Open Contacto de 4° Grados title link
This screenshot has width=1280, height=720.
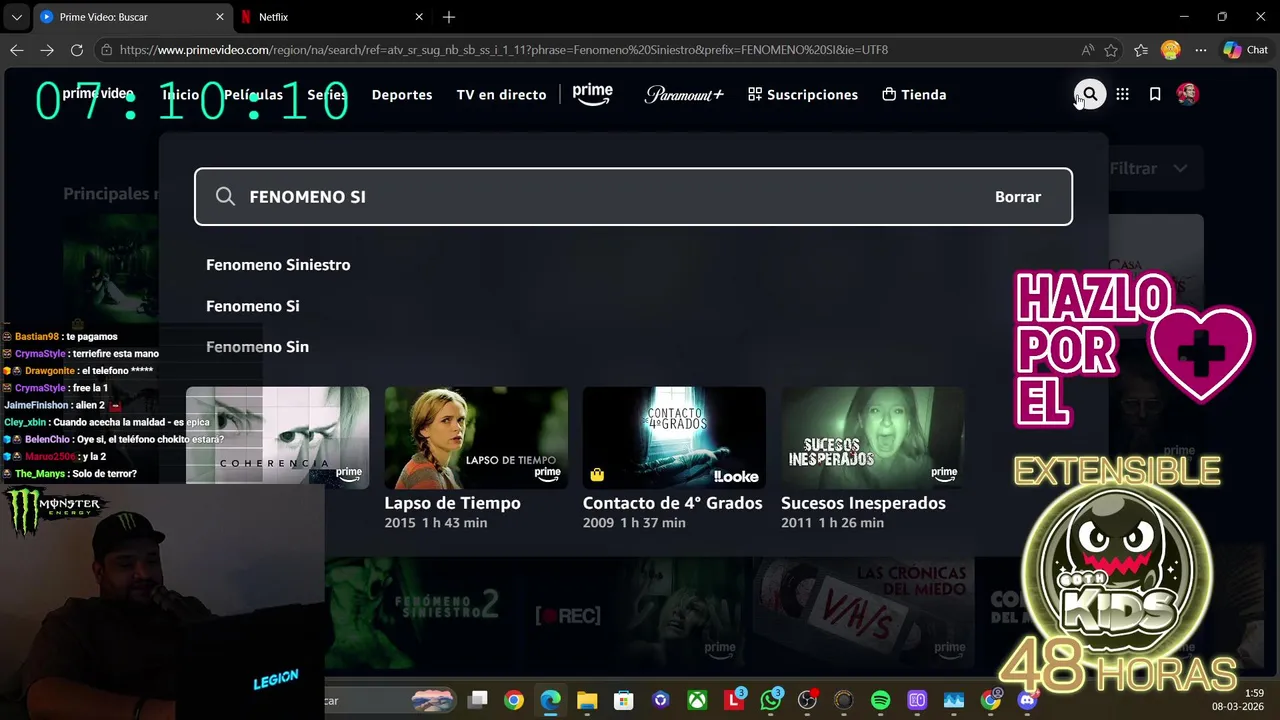pyautogui.click(x=672, y=503)
